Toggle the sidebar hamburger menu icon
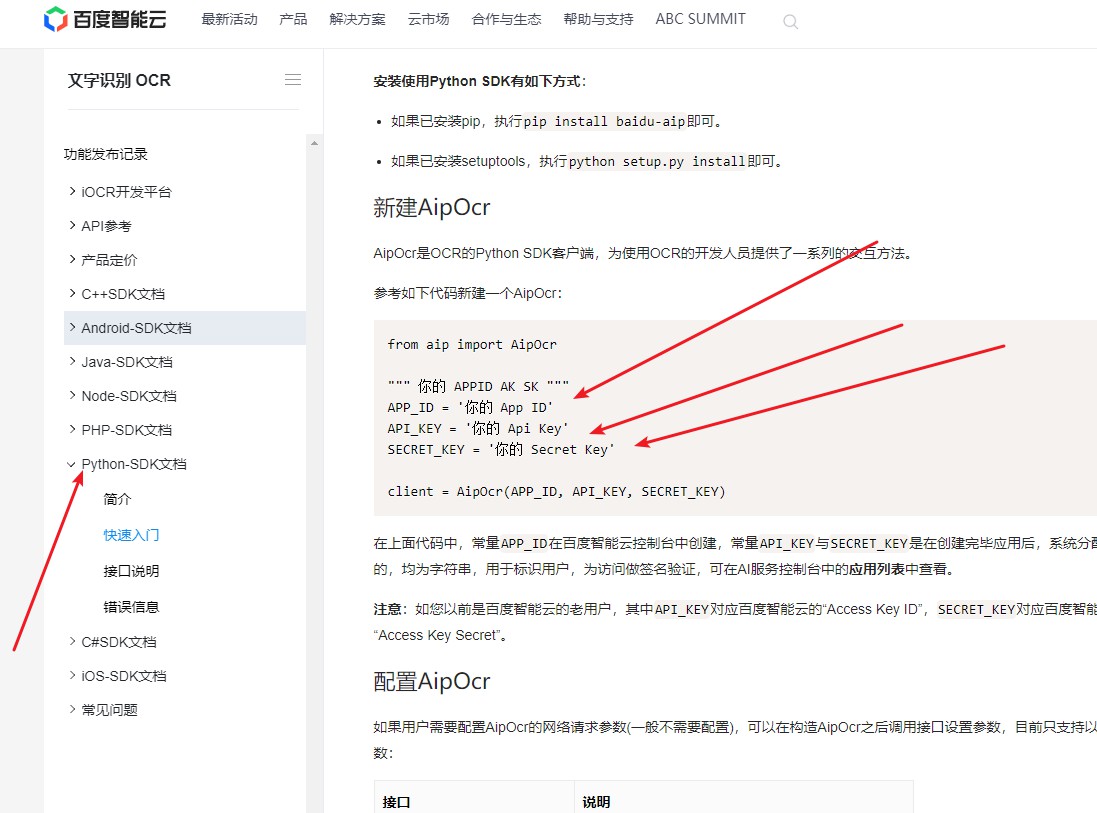Screen dimensions: 1097x813 pos(293,80)
